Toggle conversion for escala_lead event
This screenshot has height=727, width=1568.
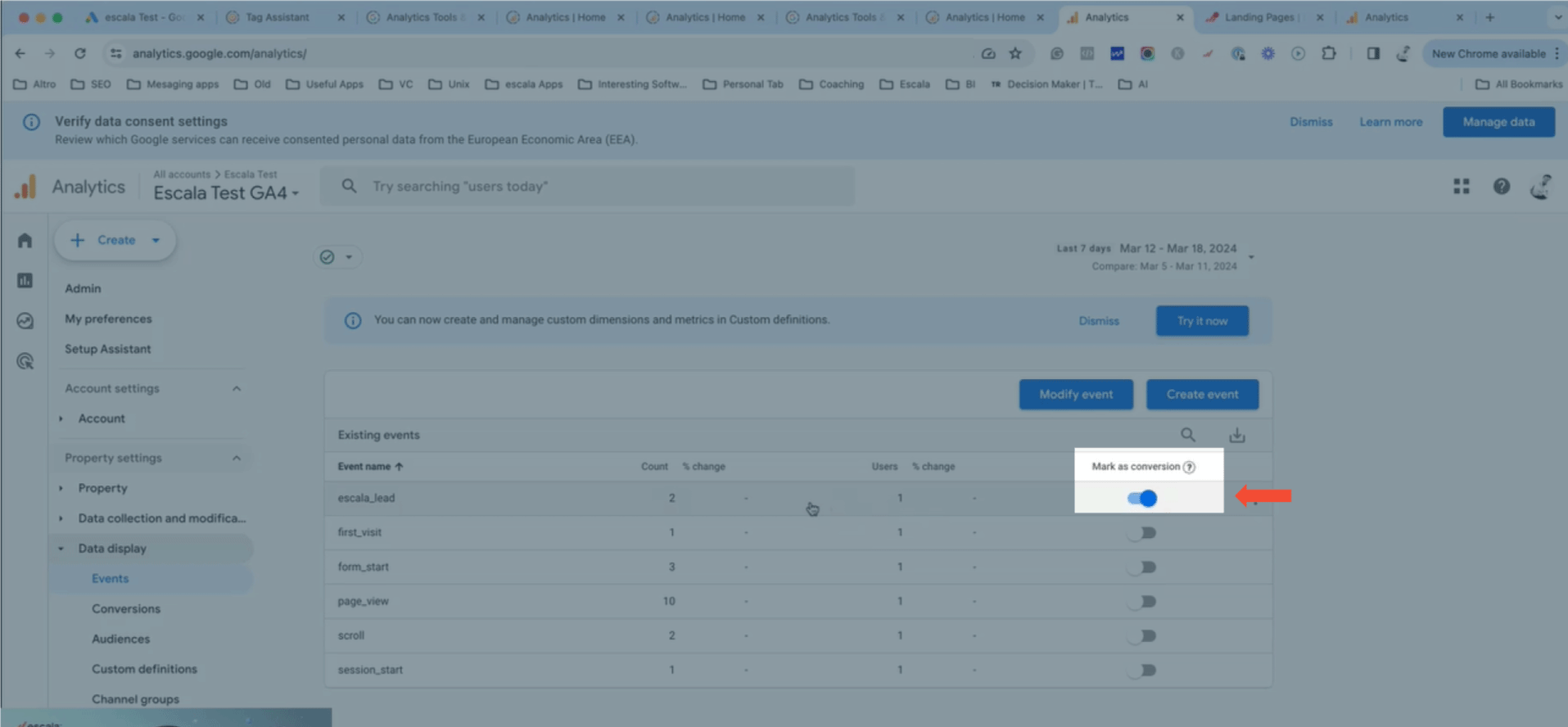coord(1142,498)
